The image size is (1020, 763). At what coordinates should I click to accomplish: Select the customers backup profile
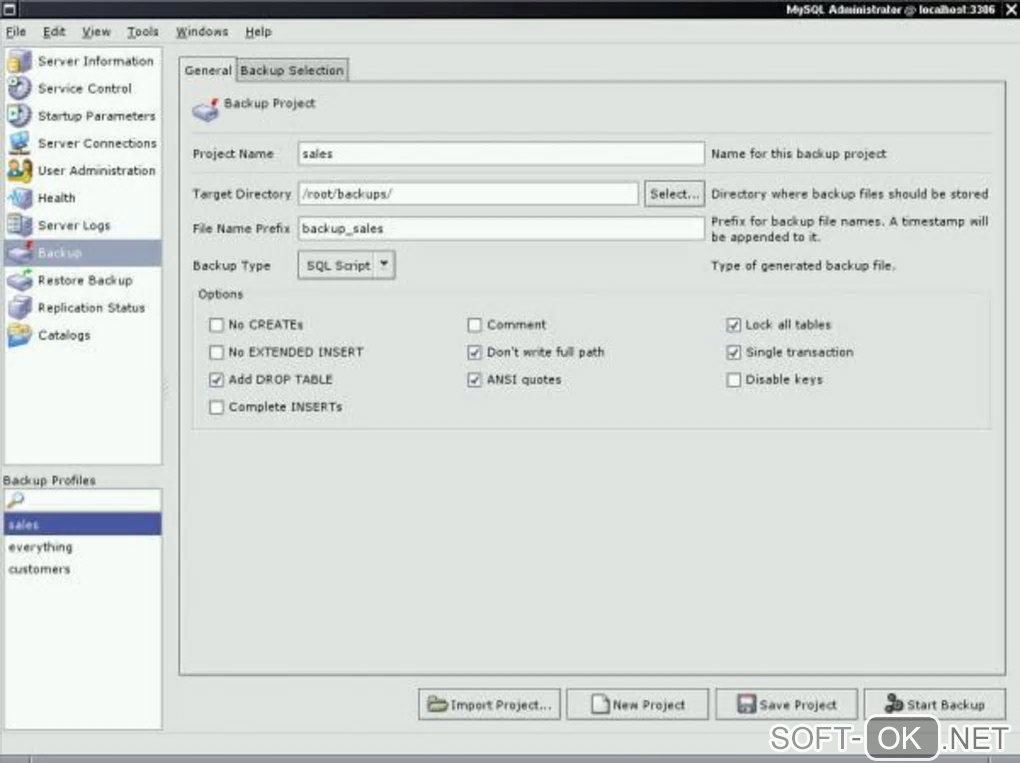83,569
